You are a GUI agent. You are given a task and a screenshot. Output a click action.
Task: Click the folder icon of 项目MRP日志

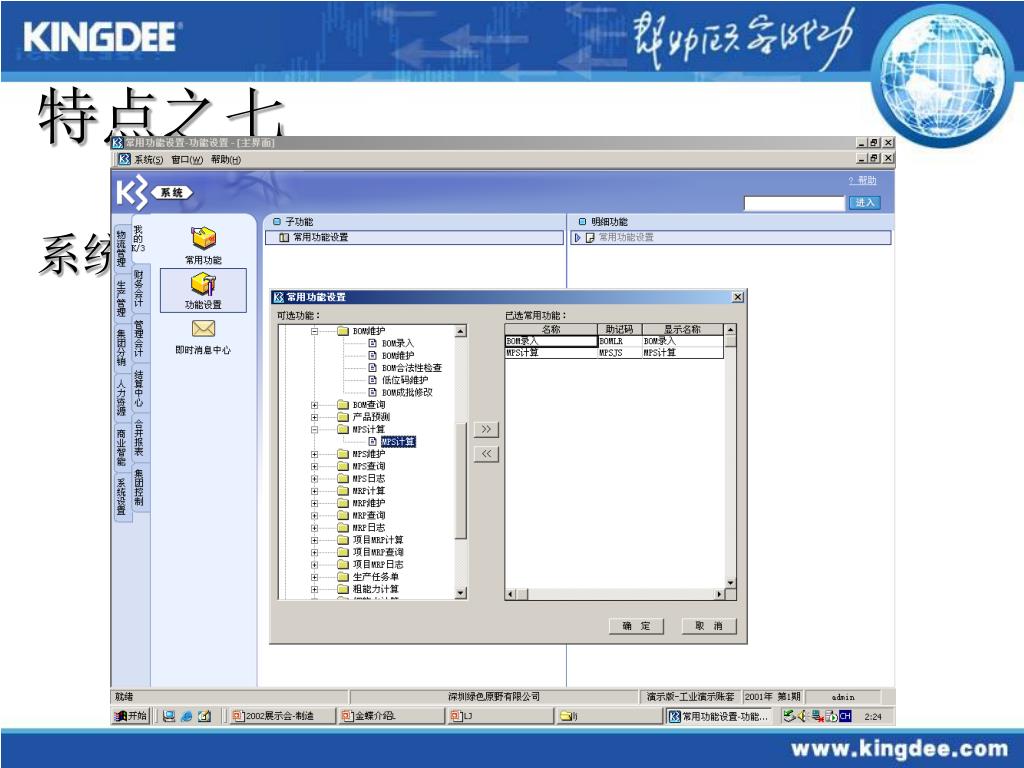(x=343, y=564)
